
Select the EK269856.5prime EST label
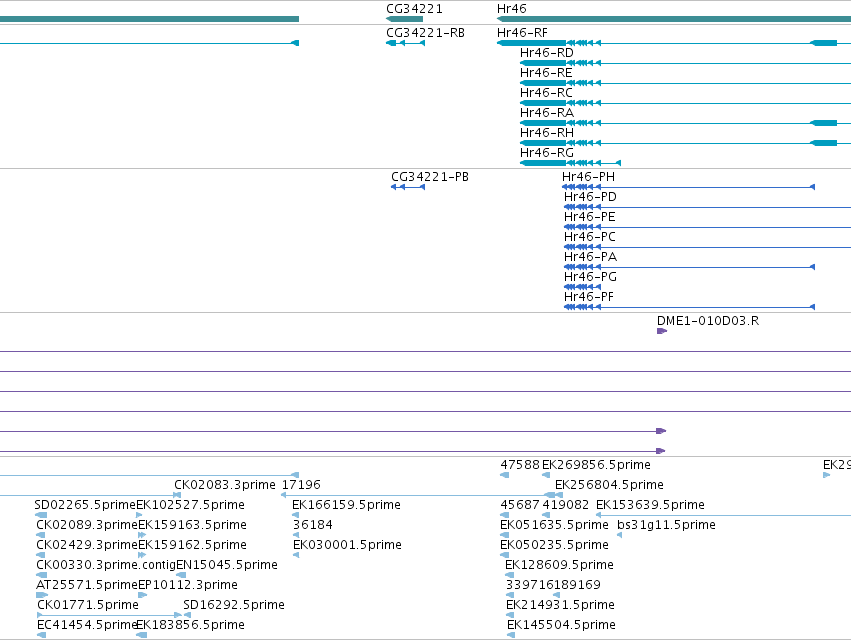596,465
